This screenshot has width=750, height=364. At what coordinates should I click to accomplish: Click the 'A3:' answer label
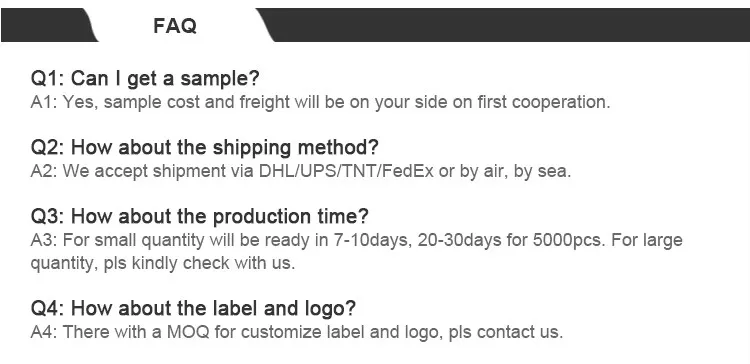[x=44, y=240]
